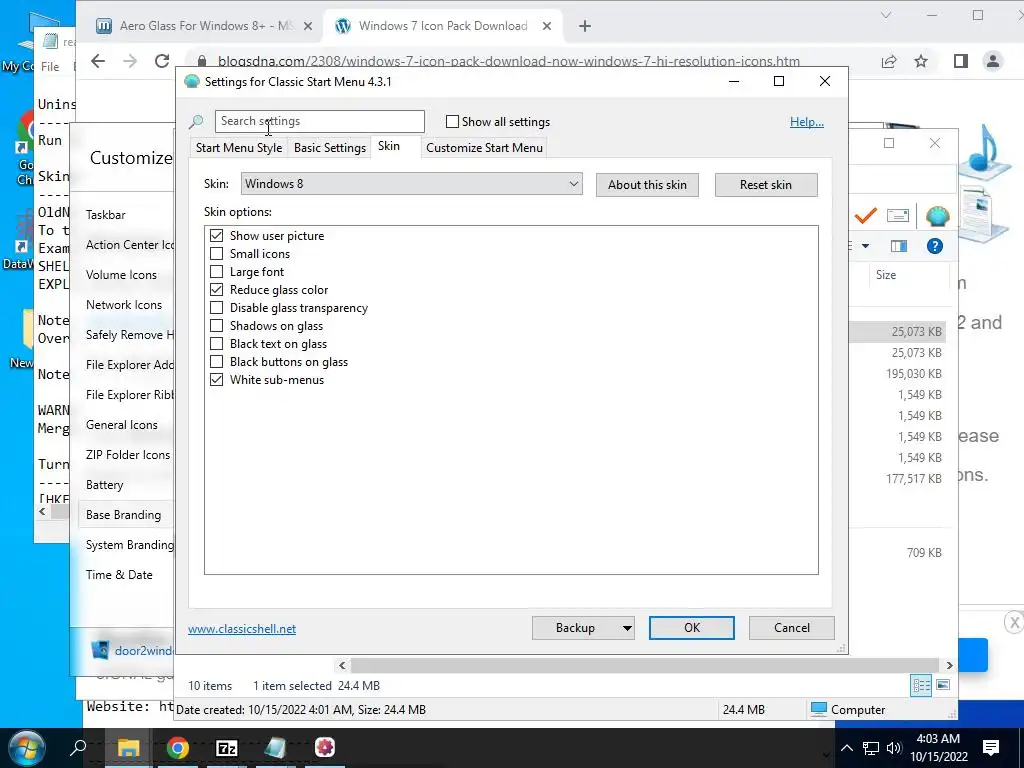Open File Explorer from the taskbar

(128, 747)
